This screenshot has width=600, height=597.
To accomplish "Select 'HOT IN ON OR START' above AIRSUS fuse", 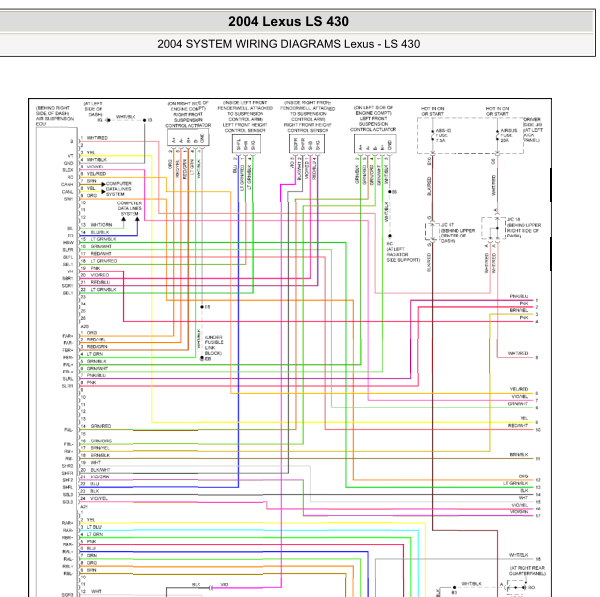I will [x=497, y=111].
